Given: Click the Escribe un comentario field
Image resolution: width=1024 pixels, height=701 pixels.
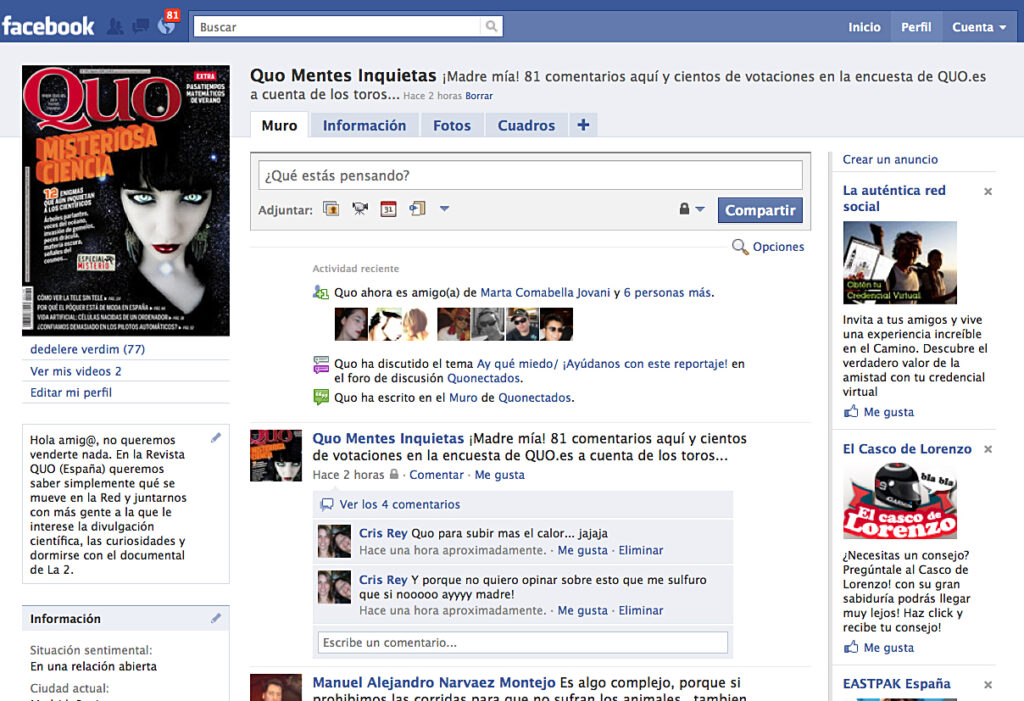Looking at the screenshot, I should [x=522, y=642].
